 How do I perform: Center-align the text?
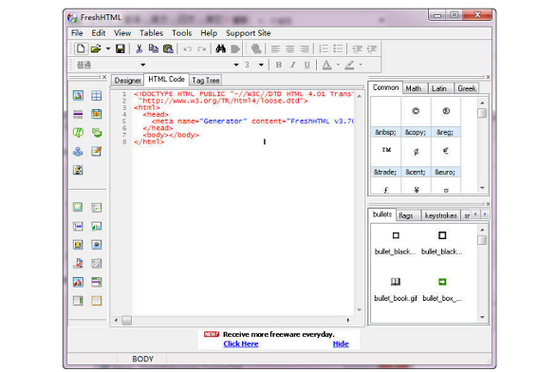pyautogui.click(x=290, y=49)
